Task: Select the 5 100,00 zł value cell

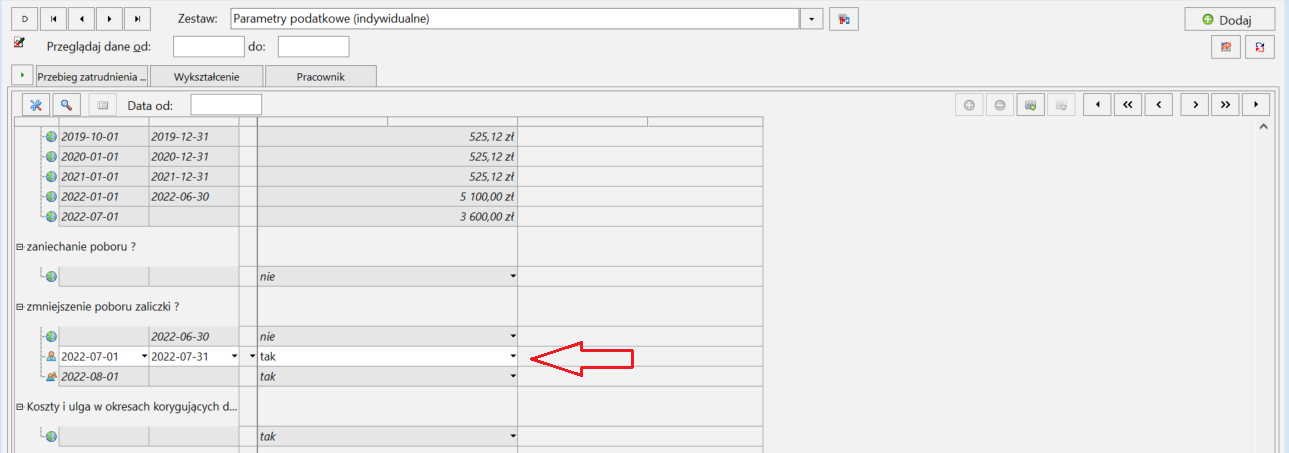Action: [387, 196]
